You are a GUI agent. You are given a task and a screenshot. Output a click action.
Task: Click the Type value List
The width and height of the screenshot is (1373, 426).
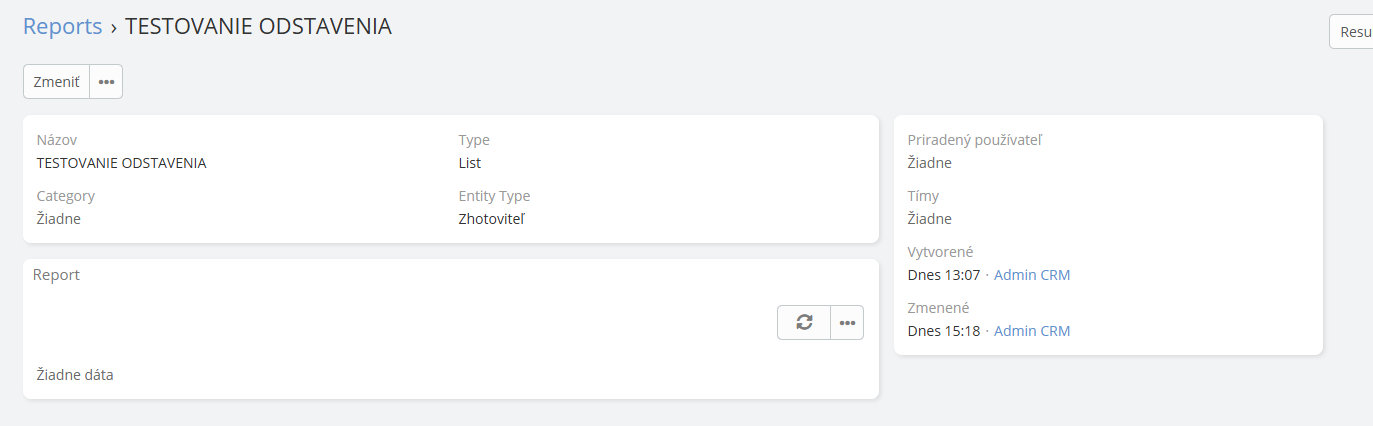(470, 163)
